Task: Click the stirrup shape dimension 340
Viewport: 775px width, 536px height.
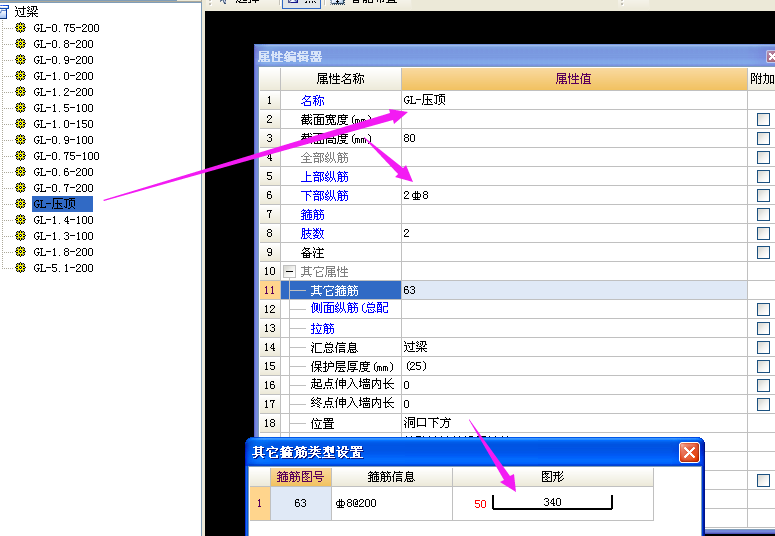Action: [552, 502]
